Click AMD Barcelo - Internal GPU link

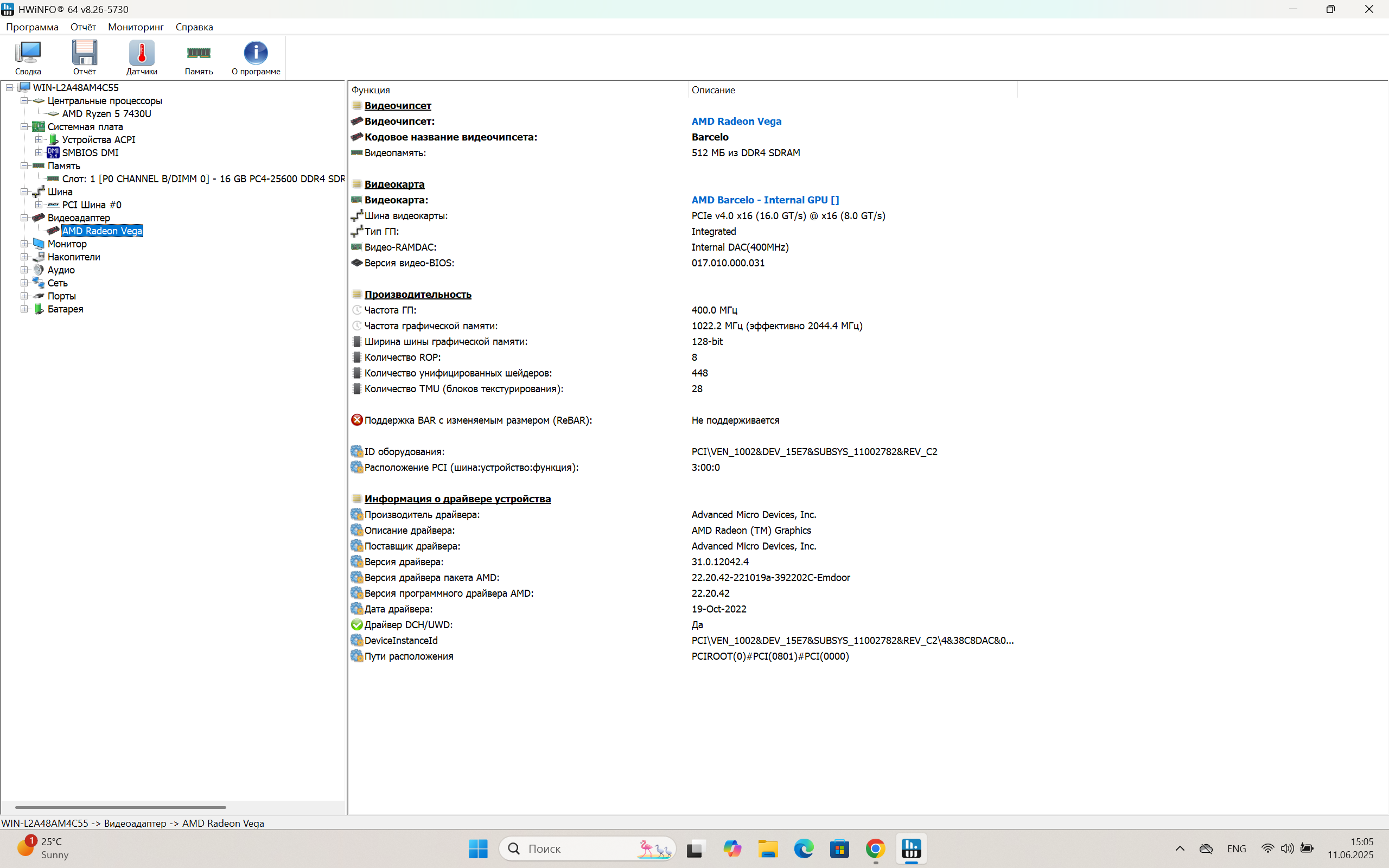coord(764,200)
